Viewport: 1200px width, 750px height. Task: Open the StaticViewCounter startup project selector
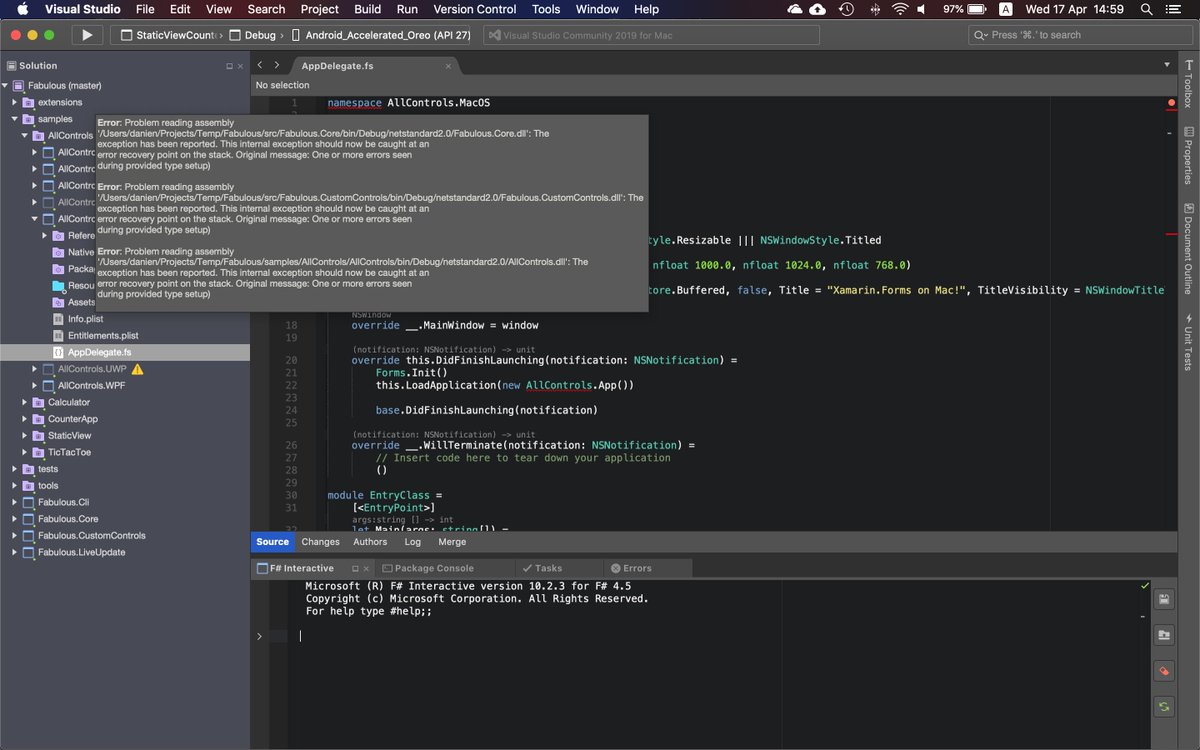click(167, 35)
